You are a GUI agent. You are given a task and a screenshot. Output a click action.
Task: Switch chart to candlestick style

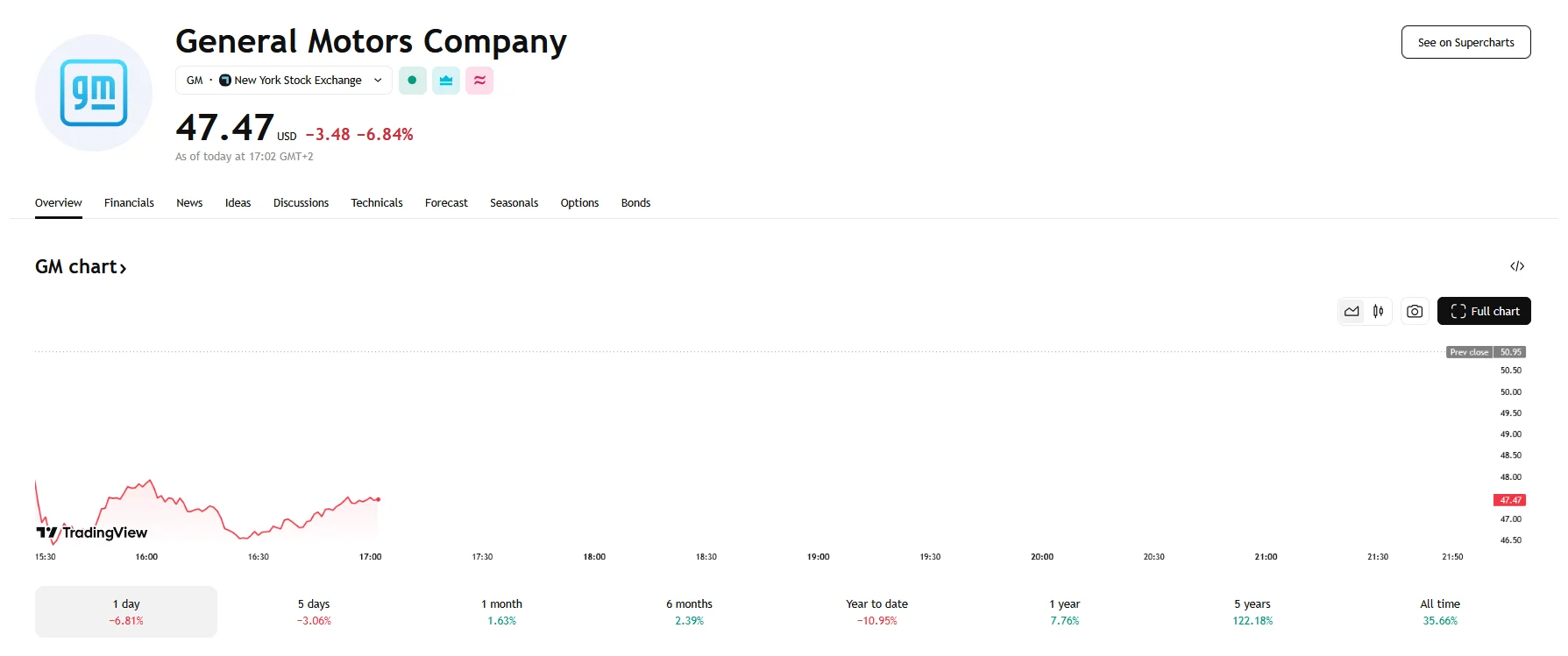(x=1379, y=311)
